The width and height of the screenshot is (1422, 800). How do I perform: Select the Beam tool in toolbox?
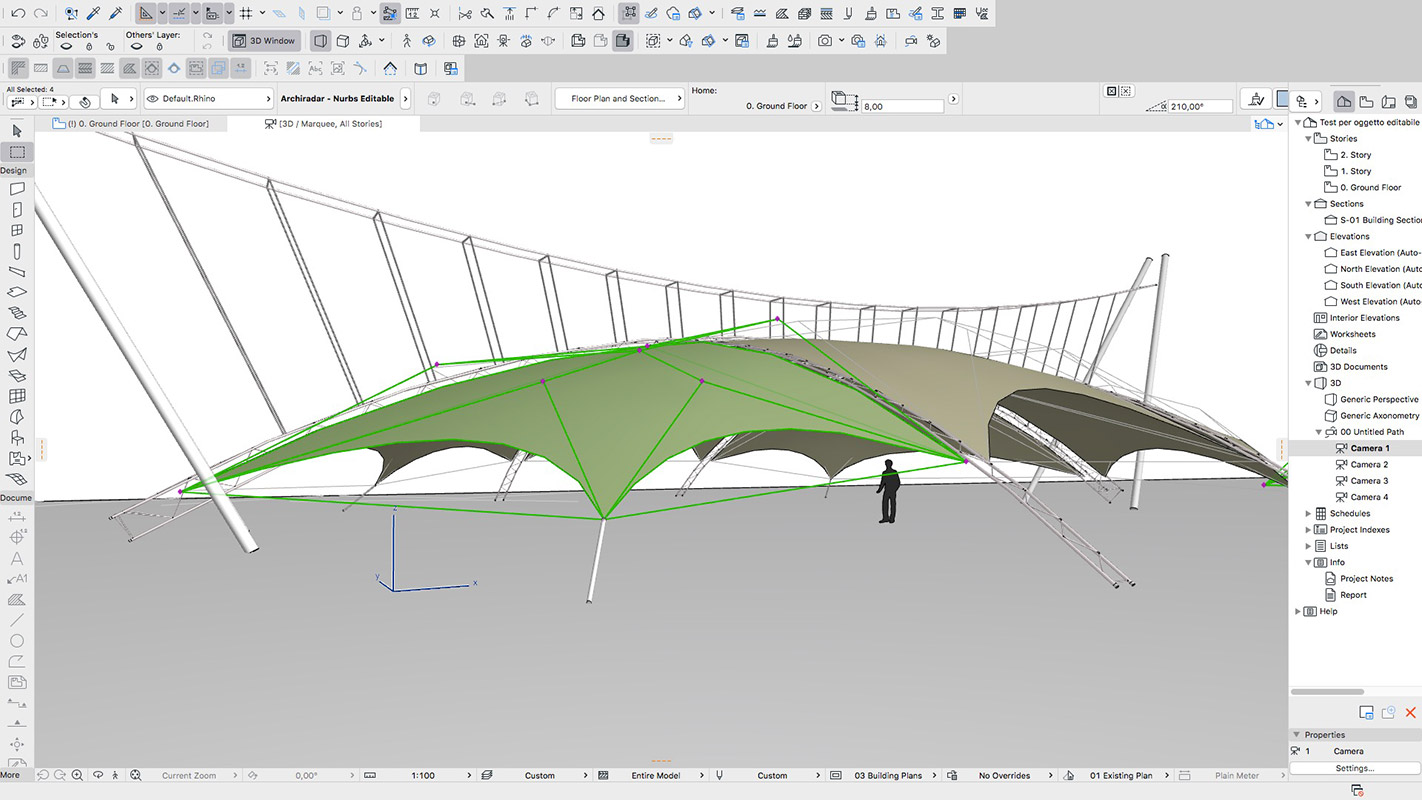click(x=17, y=272)
